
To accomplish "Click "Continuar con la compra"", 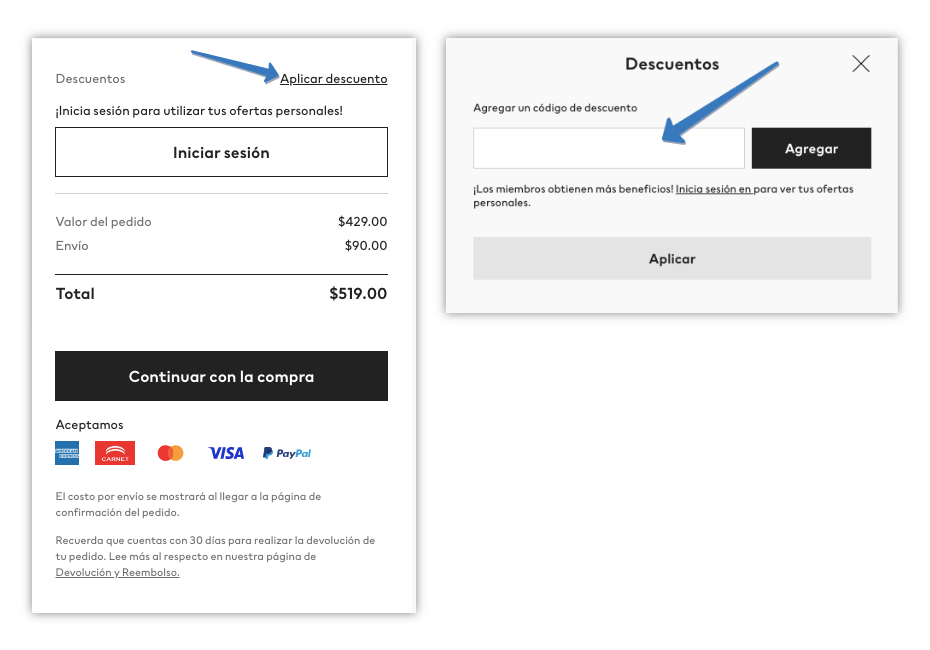I will 221,376.
